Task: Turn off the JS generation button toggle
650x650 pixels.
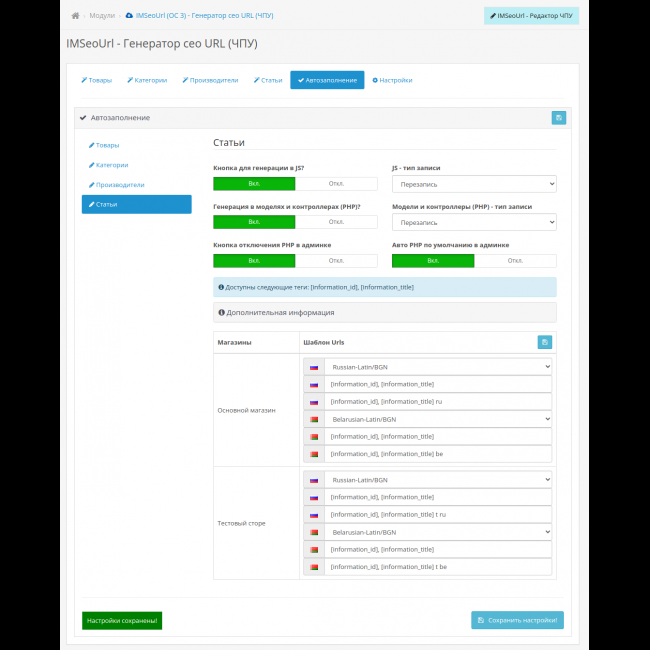Action: point(336,183)
